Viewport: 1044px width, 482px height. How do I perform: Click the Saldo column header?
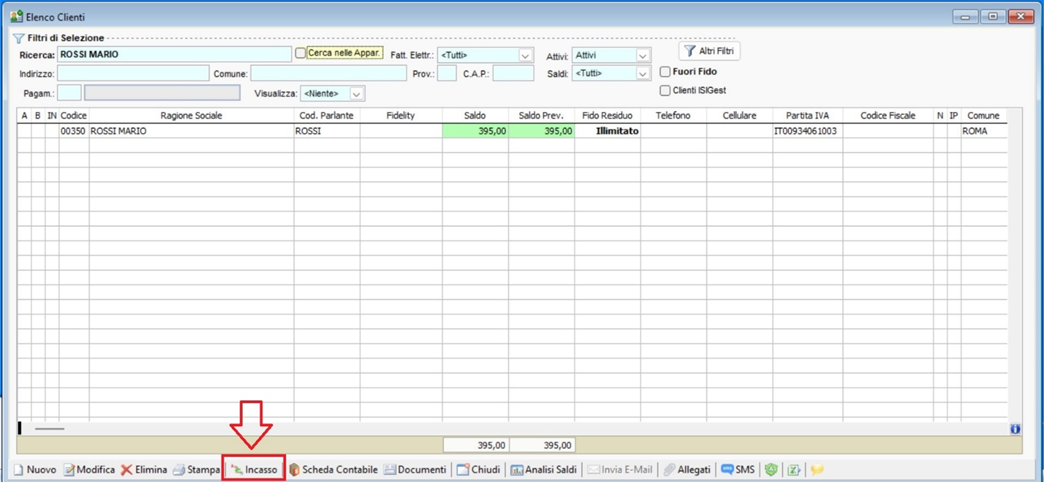pyautogui.click(x=475, y=116)
